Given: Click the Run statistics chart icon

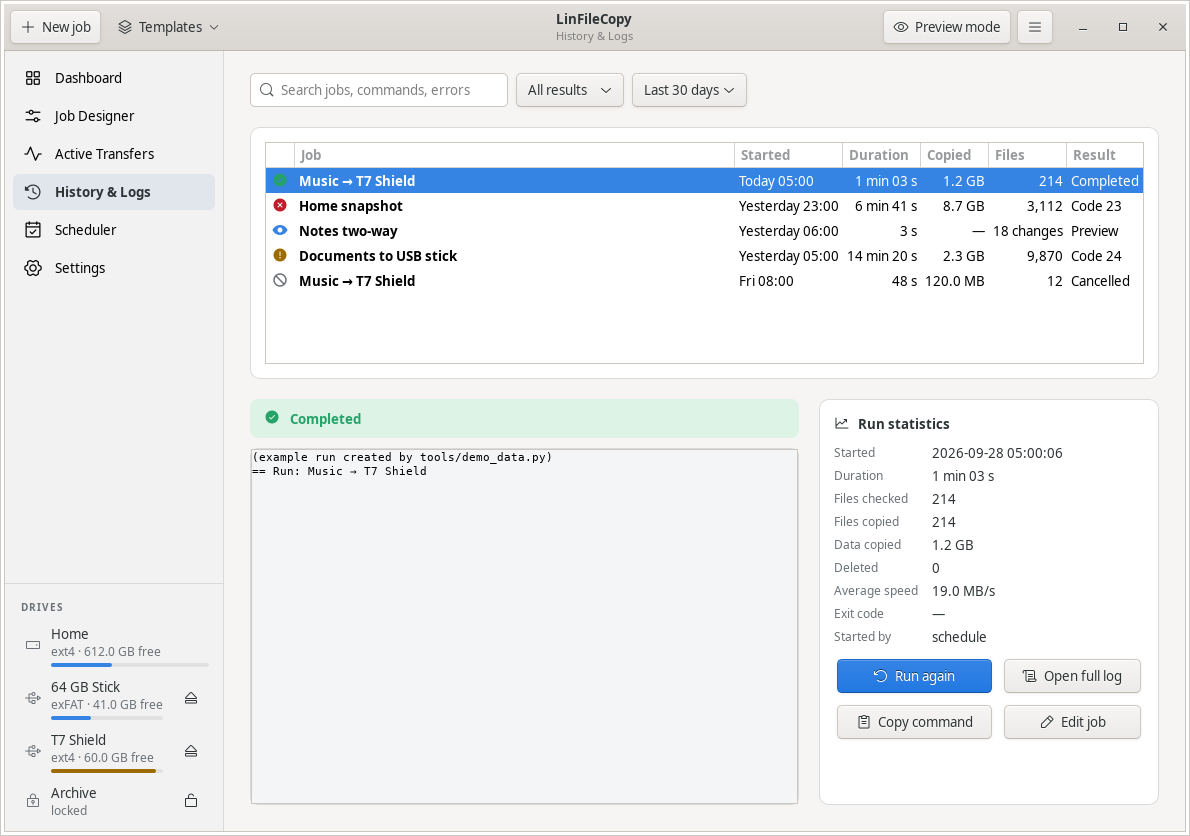Looking at the screenshot, I should click(x=842, y=424).
